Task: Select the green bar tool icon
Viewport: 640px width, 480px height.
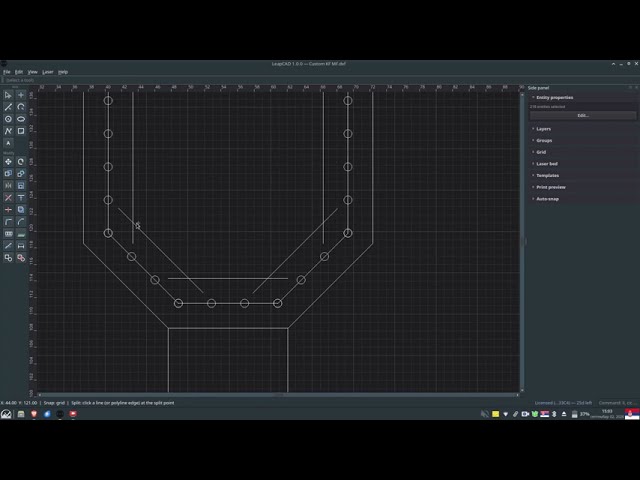Action: [21, 233]
